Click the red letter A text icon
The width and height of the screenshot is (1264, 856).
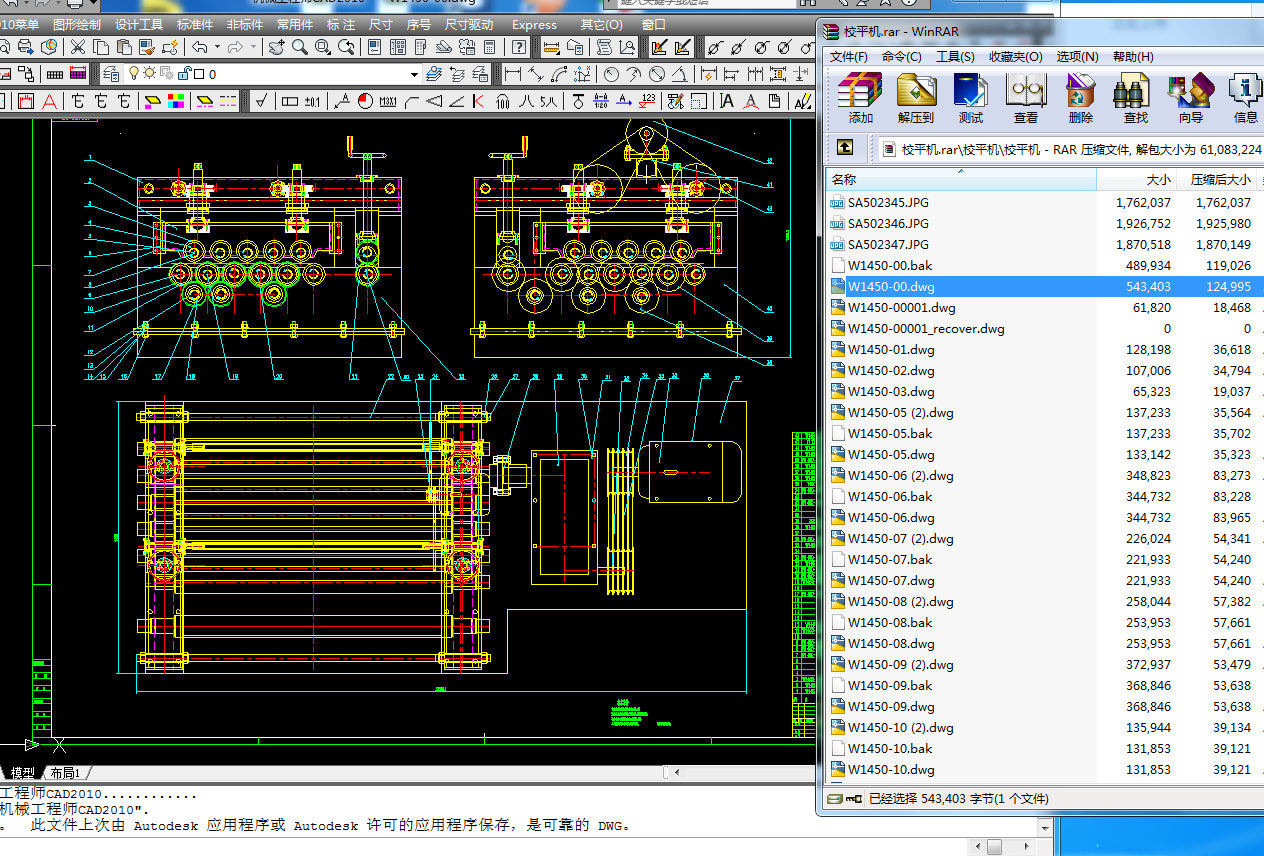50,101
